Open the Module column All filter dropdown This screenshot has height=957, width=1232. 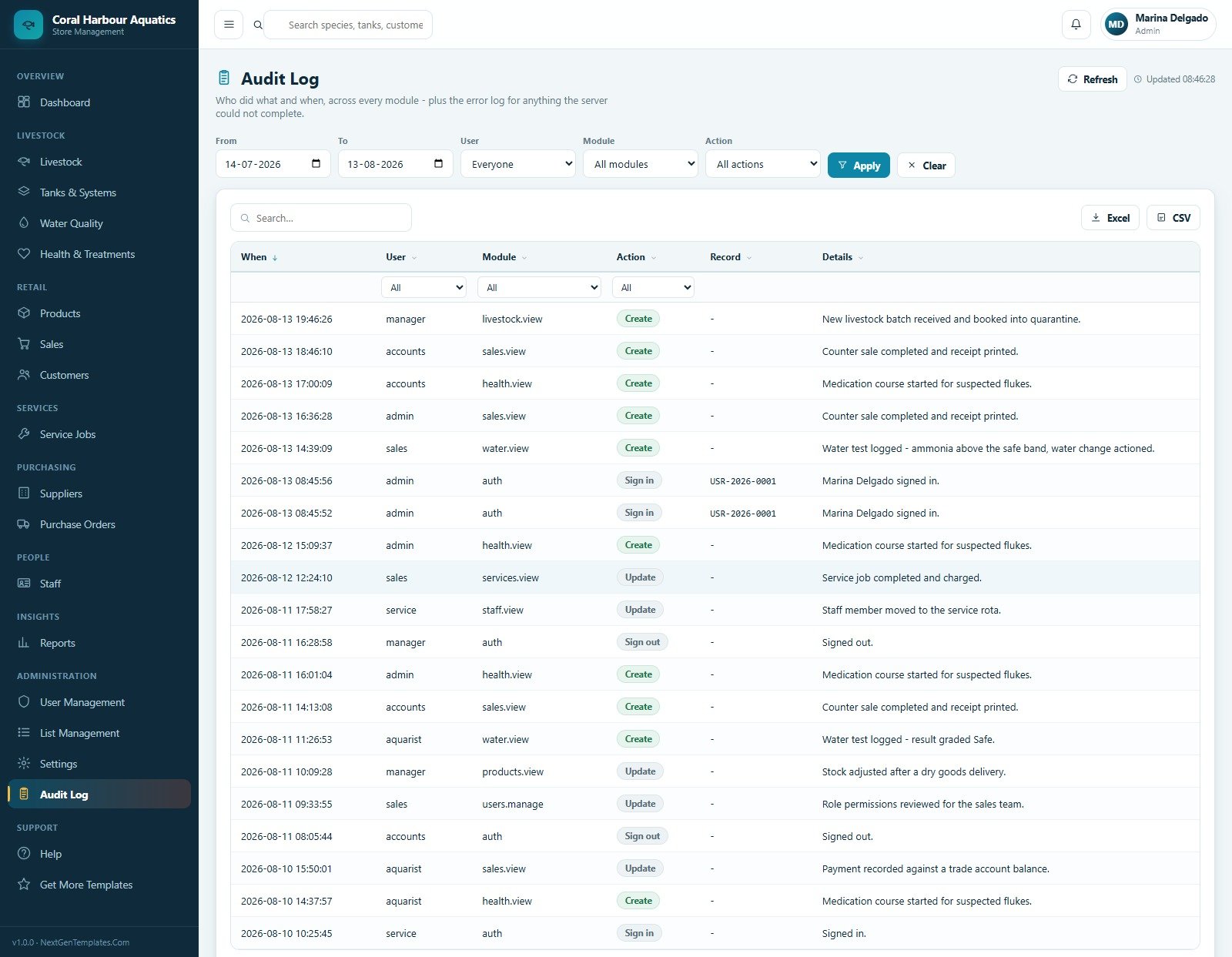coord(539,287)
